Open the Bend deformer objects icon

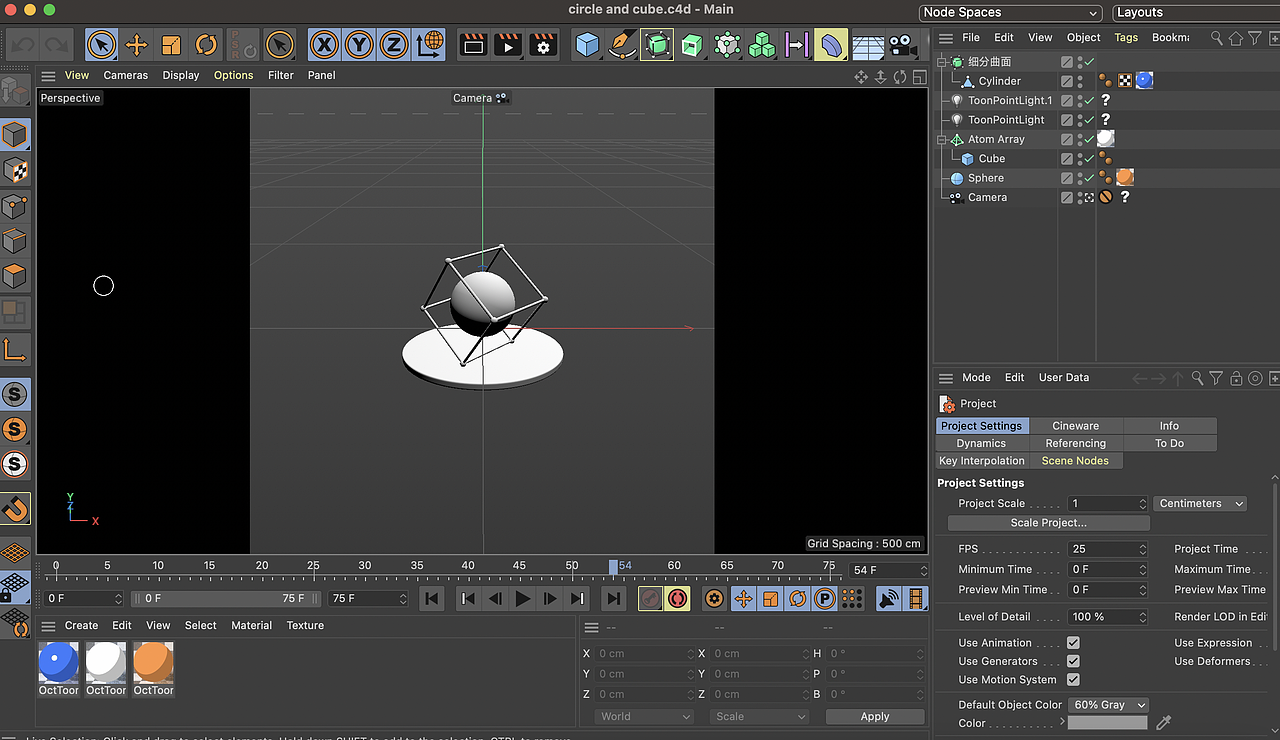(x=831, y=45)
